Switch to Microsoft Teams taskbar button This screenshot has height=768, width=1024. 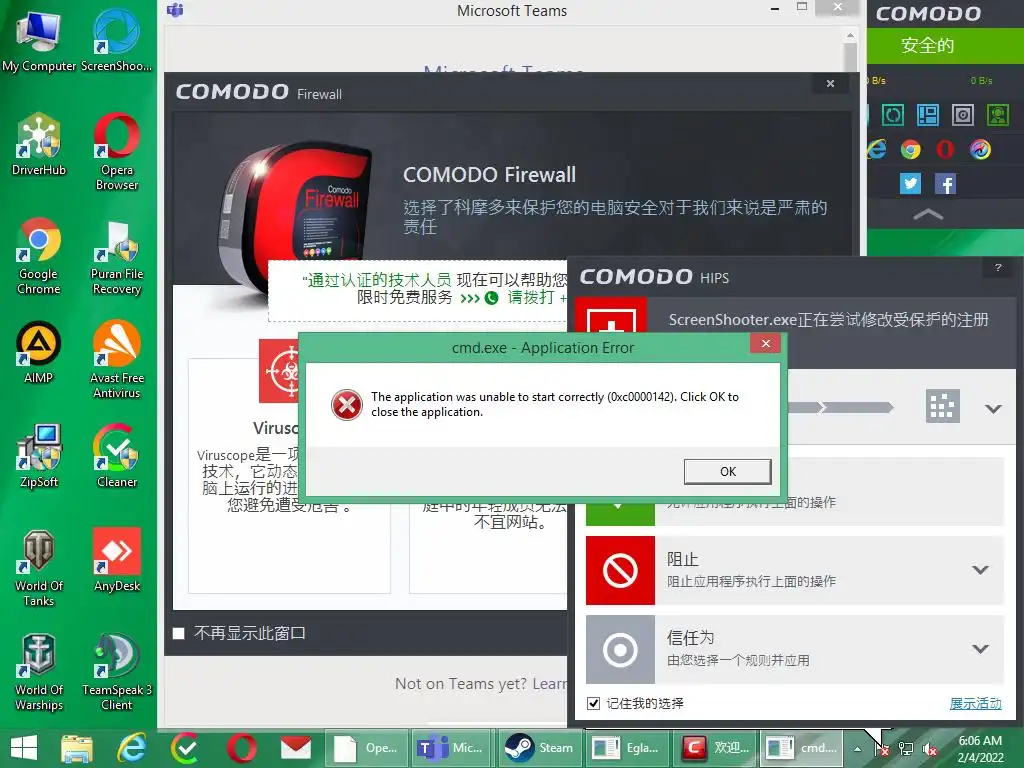point(451,748)
